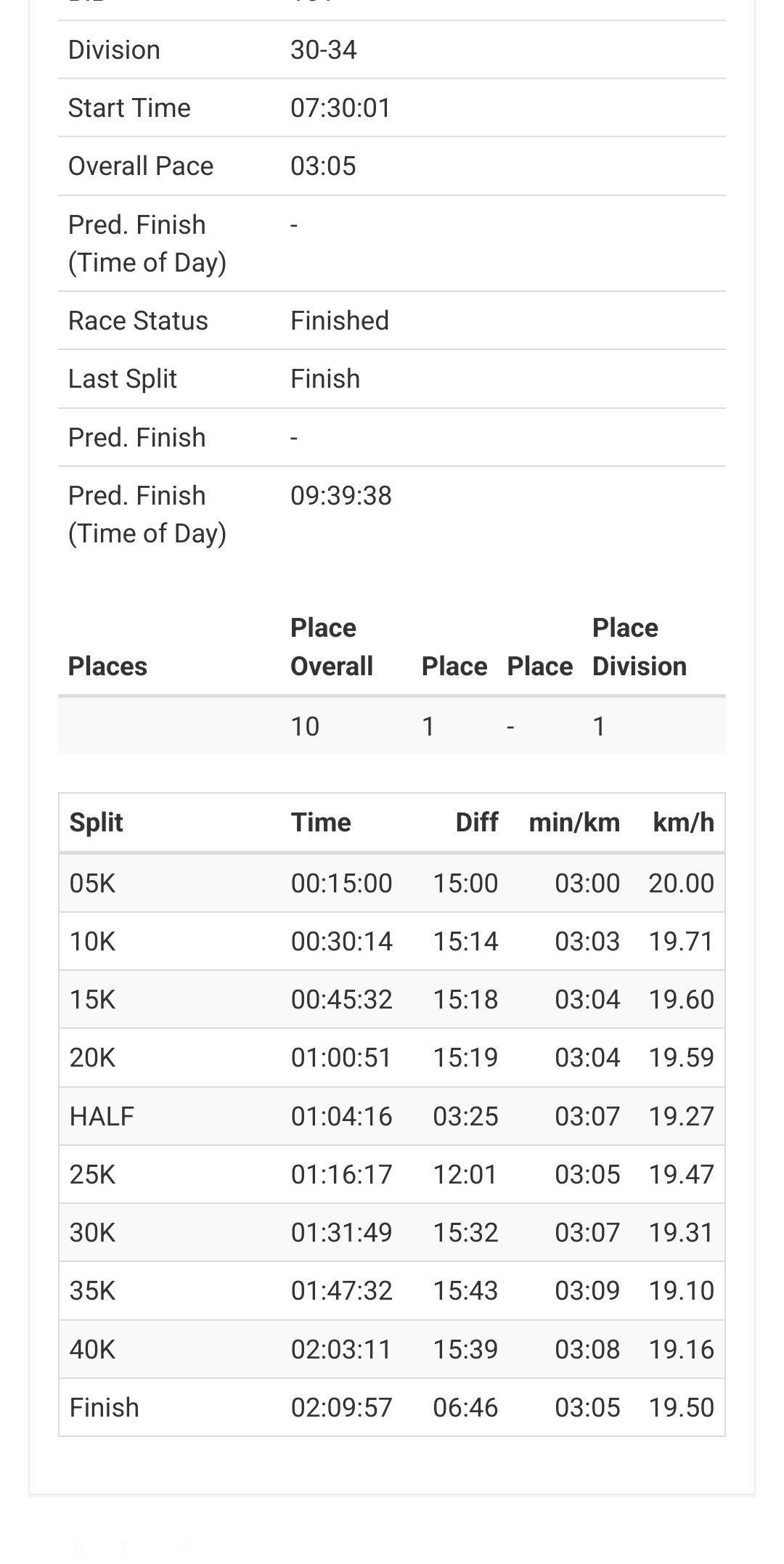Click the Start Time value 07:30:01
This screenshot has height=1564, width=784.
pyautogui.click(x=340, y=108)
